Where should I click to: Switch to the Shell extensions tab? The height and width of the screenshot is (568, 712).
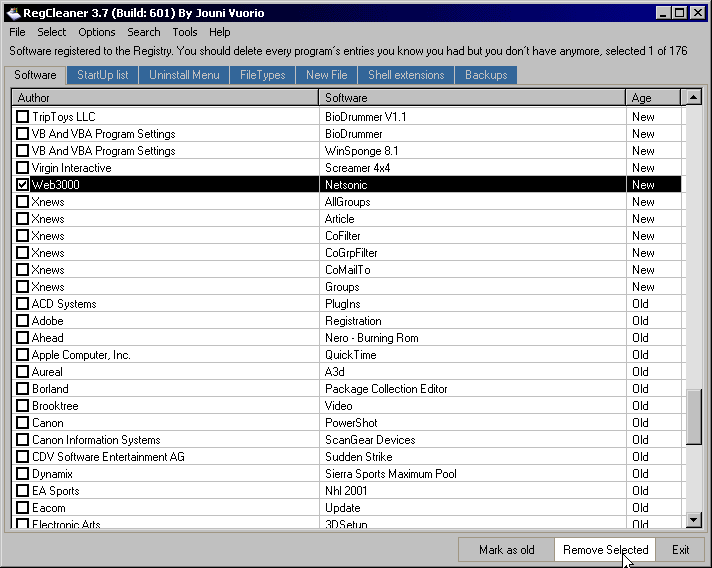(406, 75)
